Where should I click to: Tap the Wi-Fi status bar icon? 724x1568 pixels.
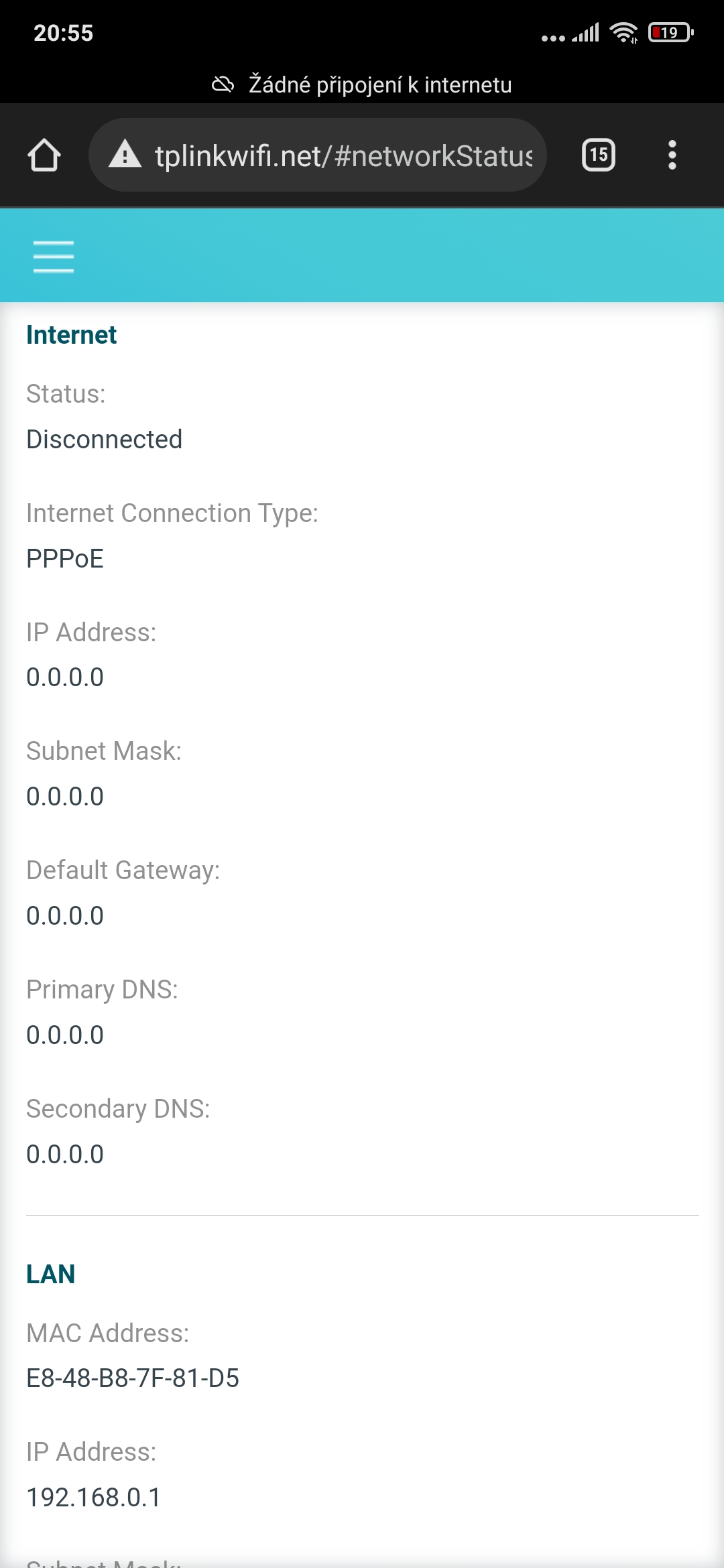tap(623, 32)
